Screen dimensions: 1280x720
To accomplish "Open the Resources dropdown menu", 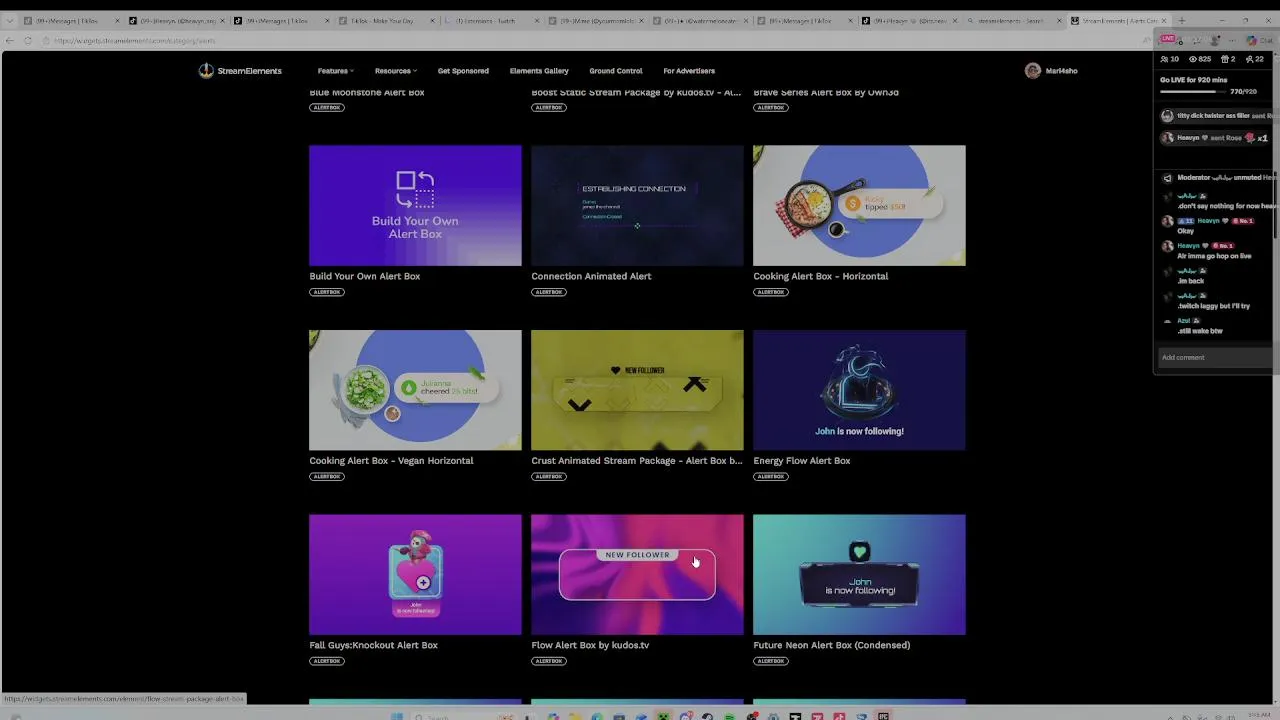I will click(395, 71).
